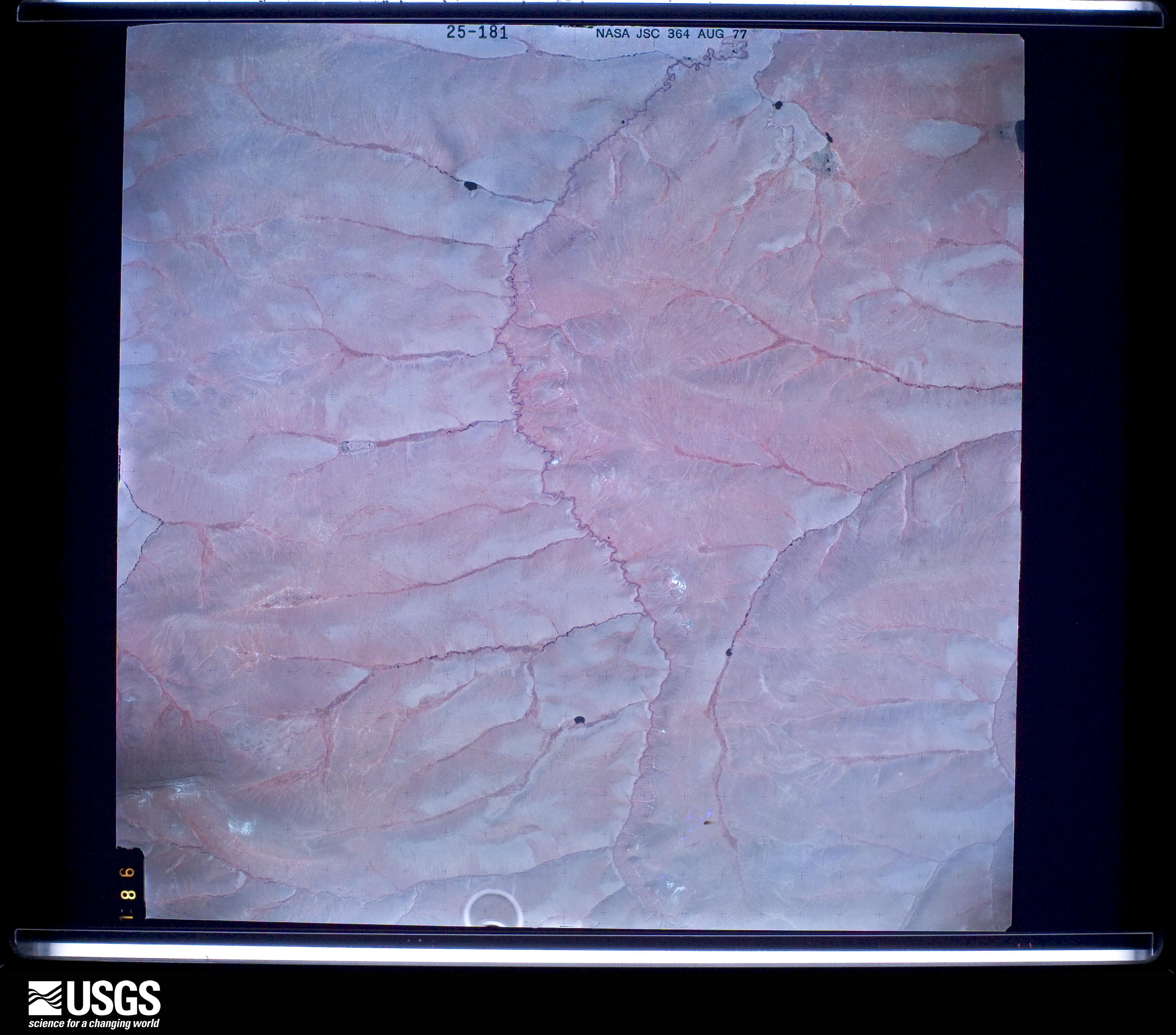Click the frame number "25-181"
Screen dimensions: 1176x1035
(x=477, y=33)
